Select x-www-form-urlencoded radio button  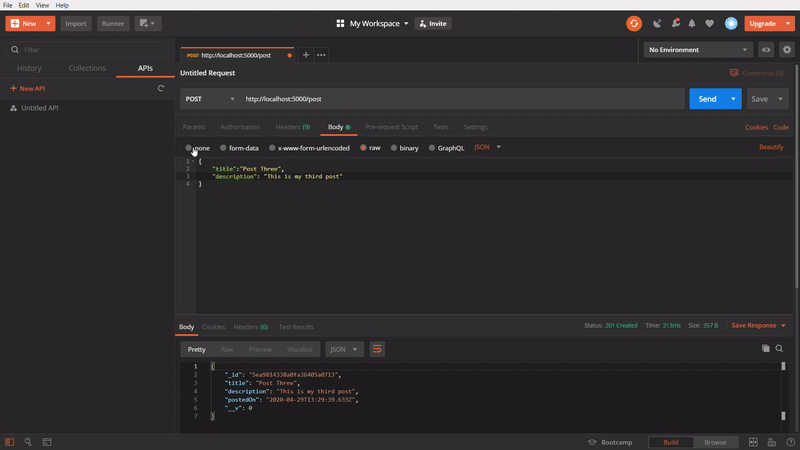[x=272, y=148]
